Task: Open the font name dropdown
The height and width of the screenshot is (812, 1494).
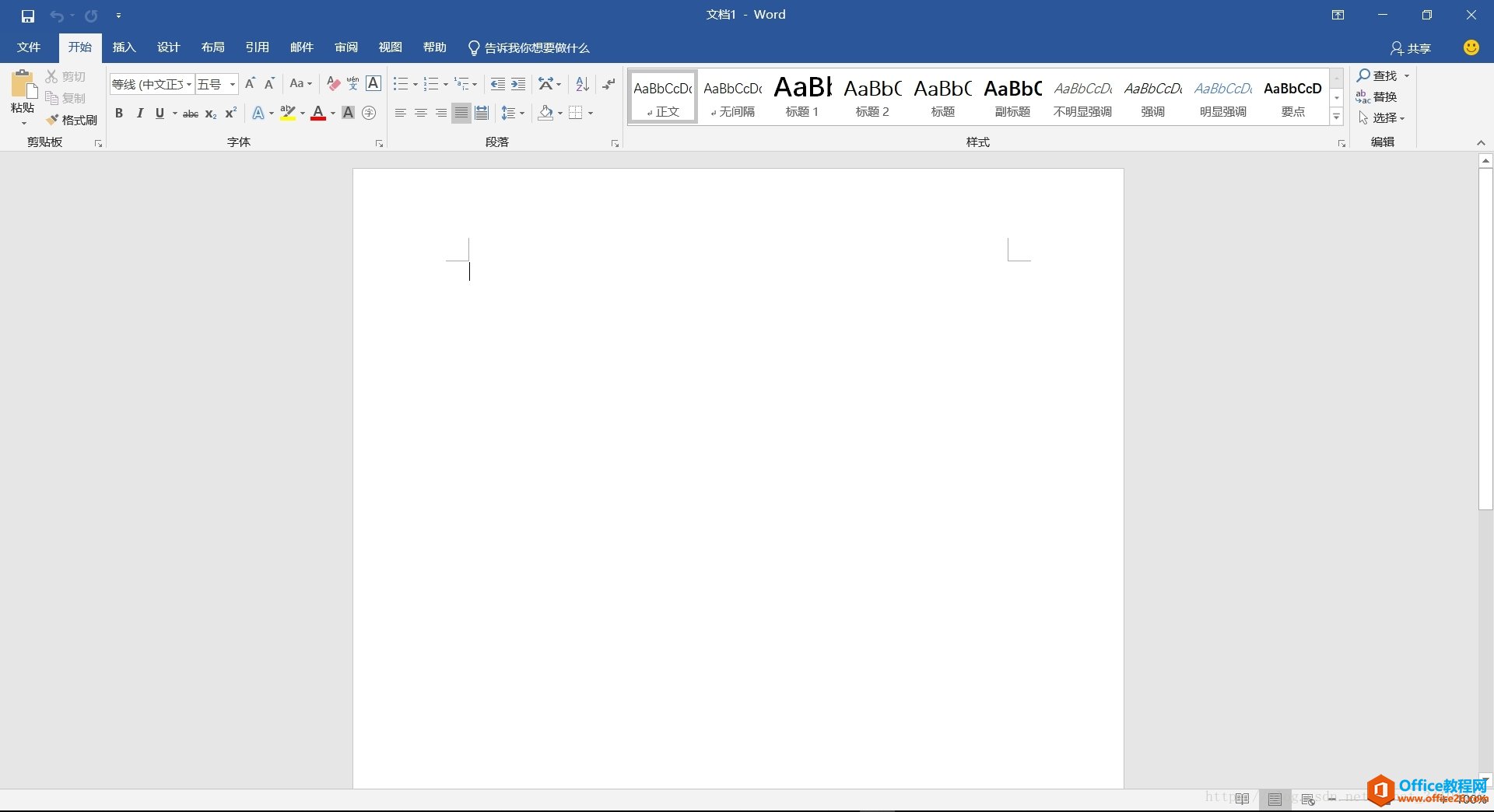Action: coord(189,84)
